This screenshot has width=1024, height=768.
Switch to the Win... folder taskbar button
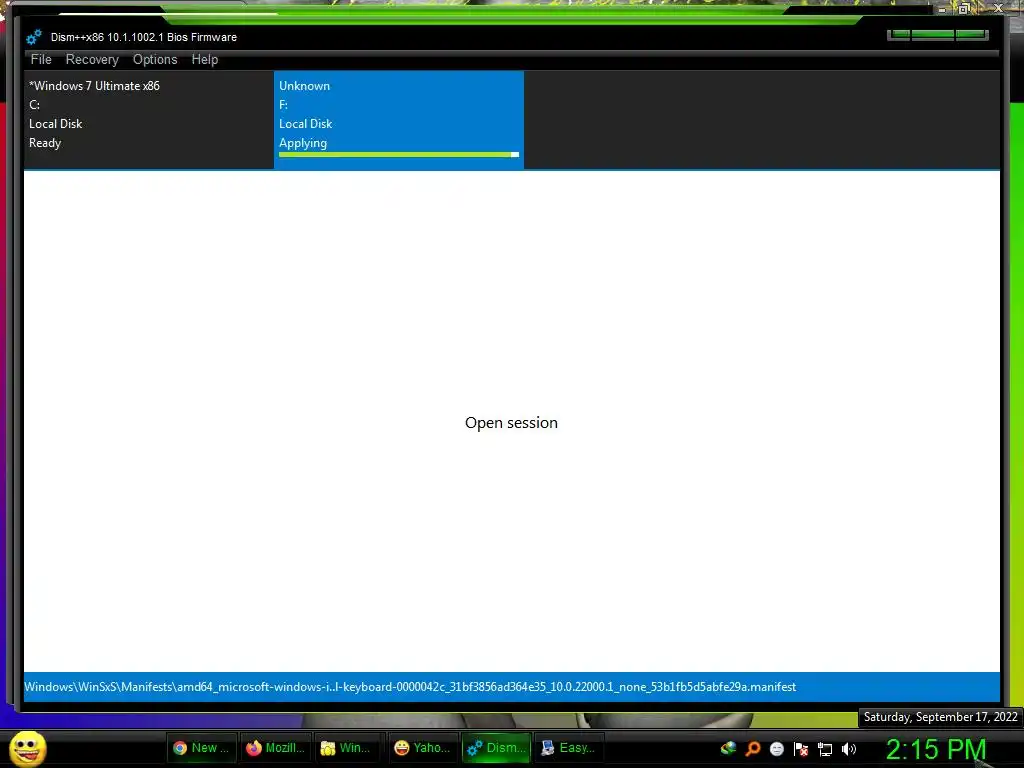[x=349, y=748]
